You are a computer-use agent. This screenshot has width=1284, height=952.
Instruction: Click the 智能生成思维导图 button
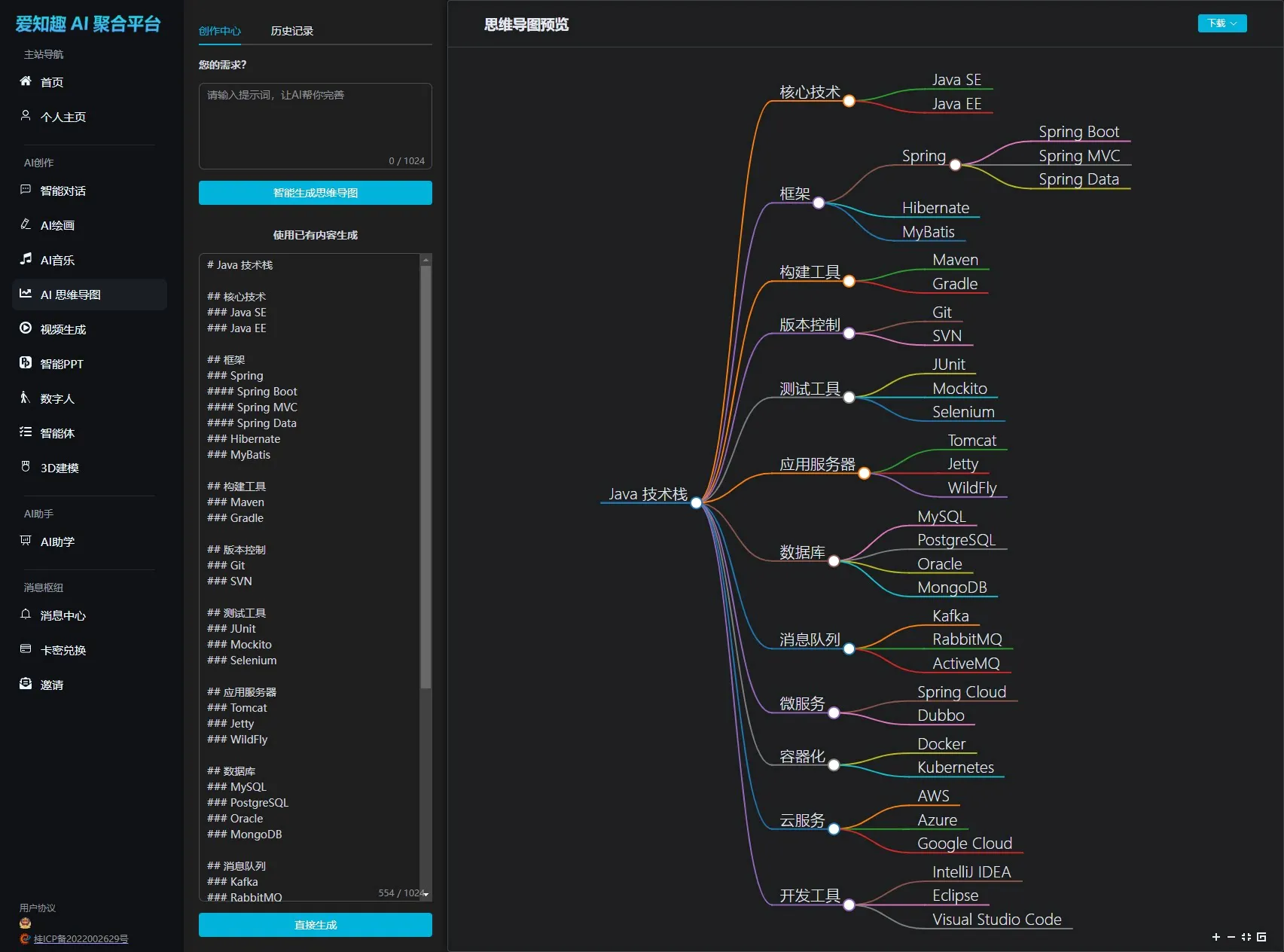pyautogui.click(x=315, y=193)
